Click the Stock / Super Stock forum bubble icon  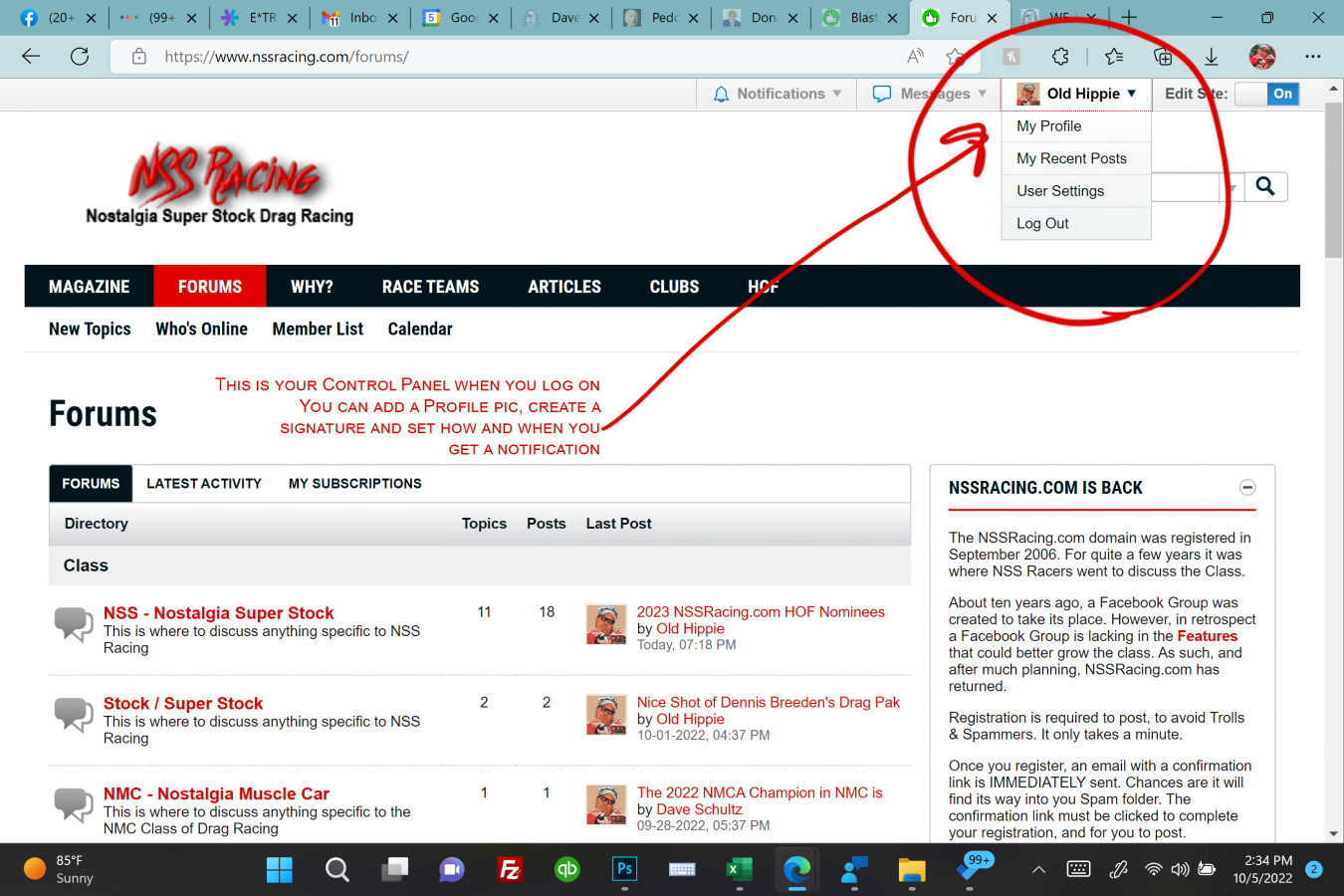click(x=74, y=715)
